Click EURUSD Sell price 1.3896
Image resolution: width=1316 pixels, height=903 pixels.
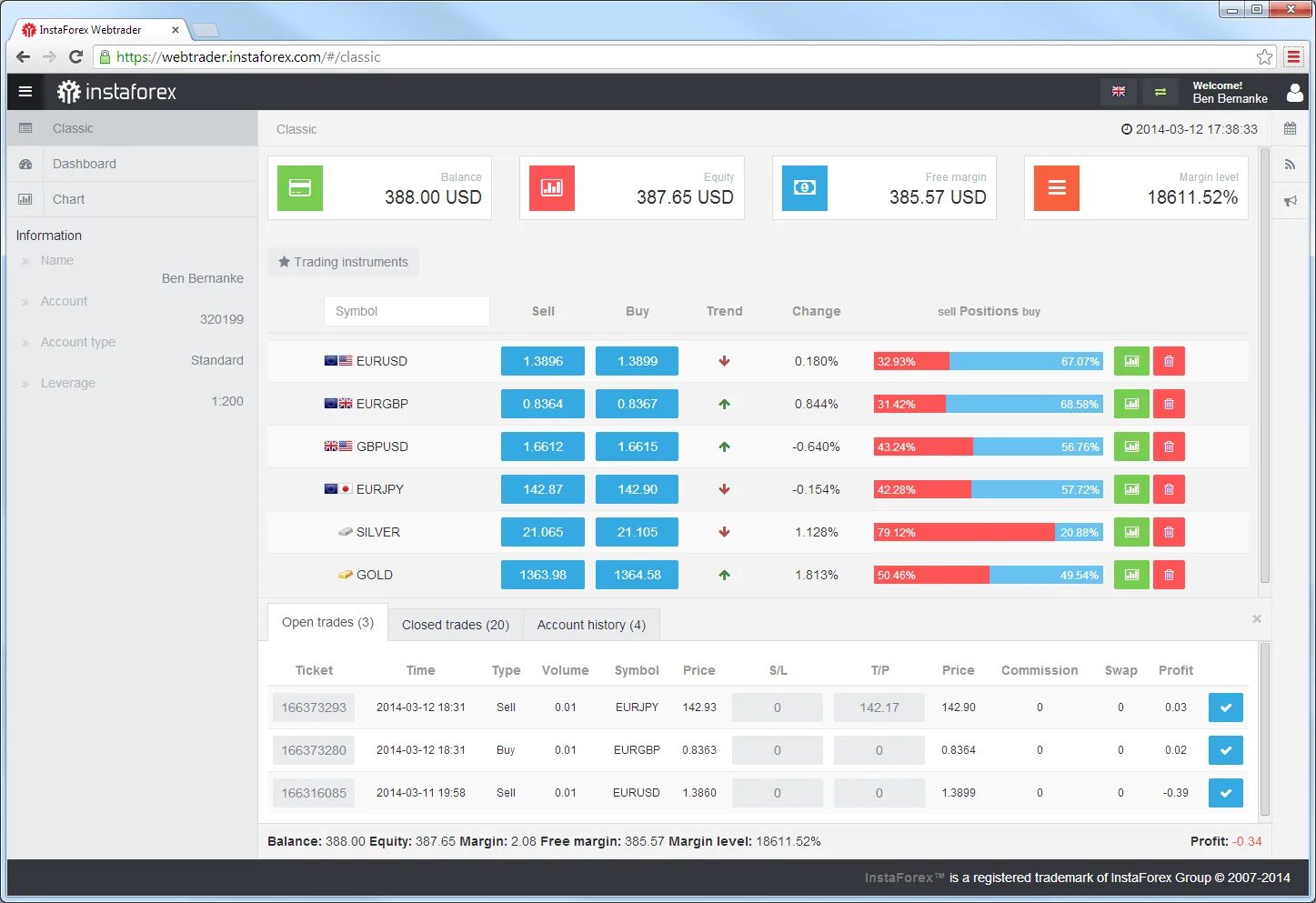tap(543, 361)
